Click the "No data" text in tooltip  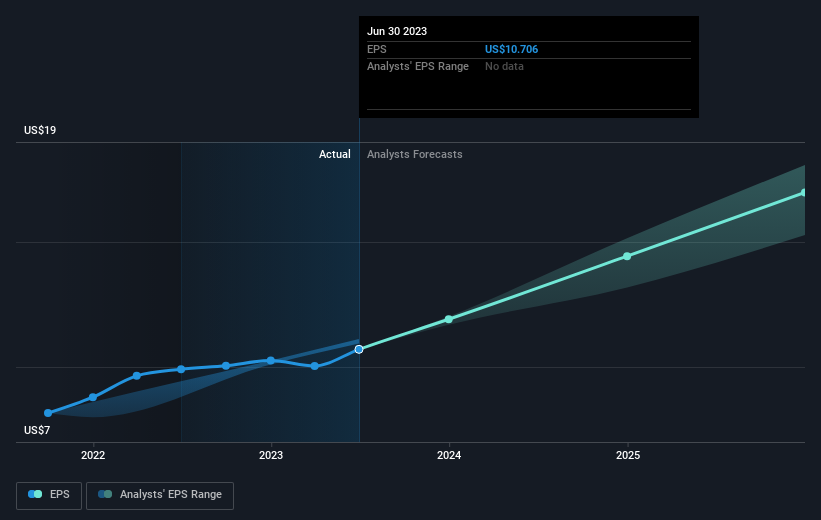click(504, 66)
